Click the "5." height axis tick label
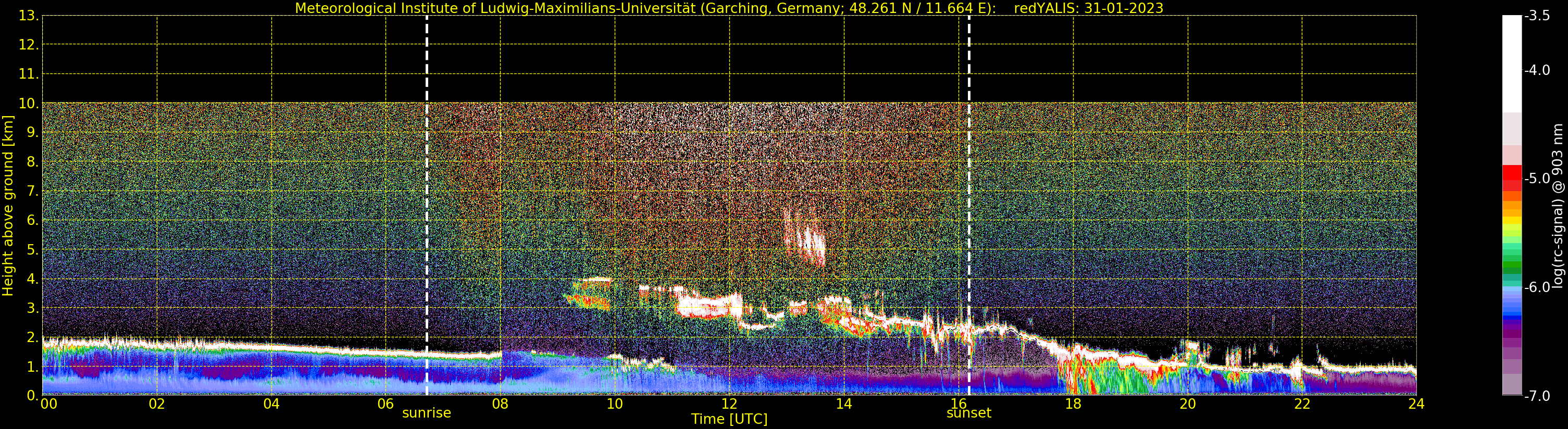 click(x=33, y=249)
